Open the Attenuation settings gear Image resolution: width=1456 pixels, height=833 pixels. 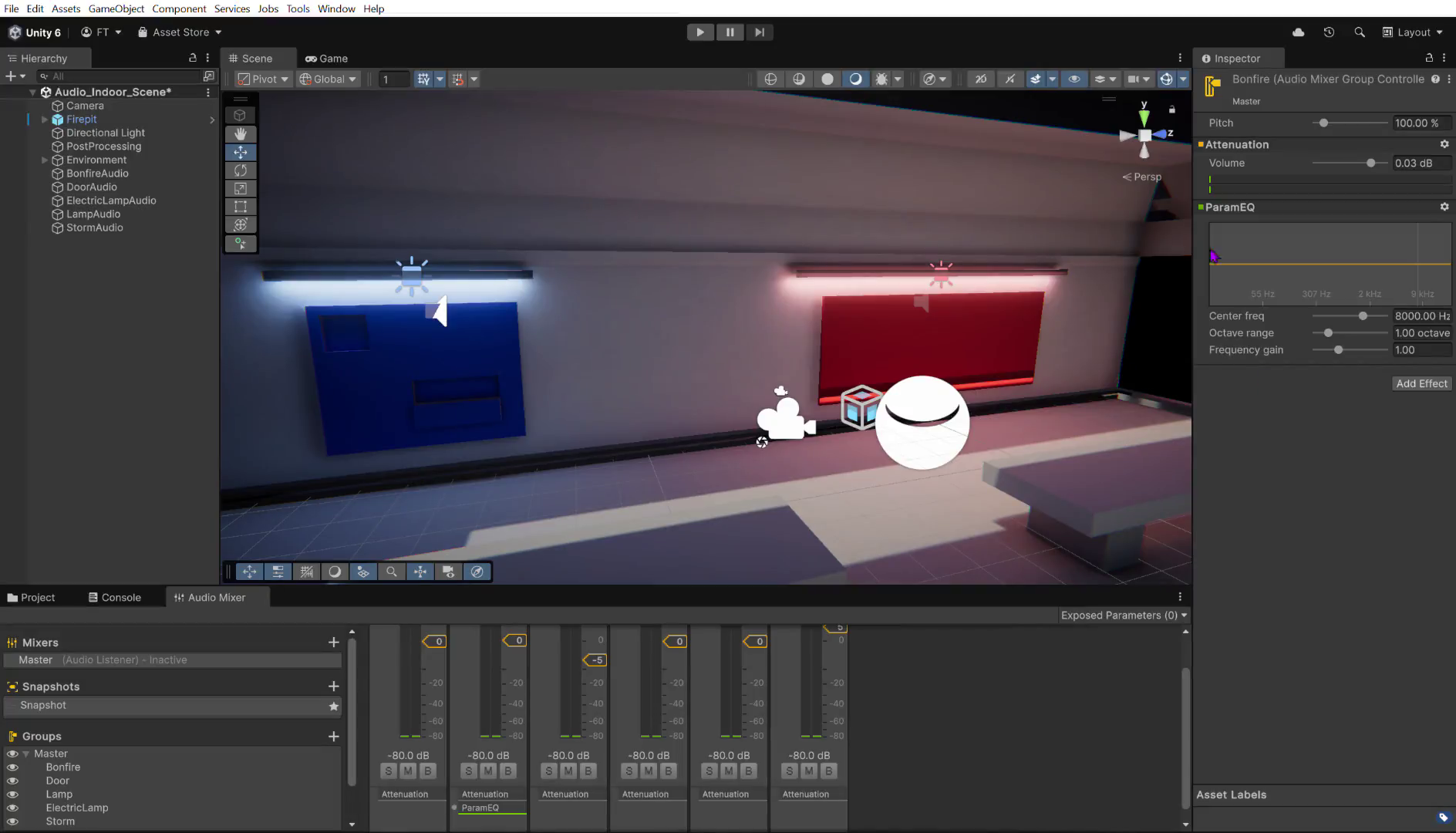pos(1444,144)
